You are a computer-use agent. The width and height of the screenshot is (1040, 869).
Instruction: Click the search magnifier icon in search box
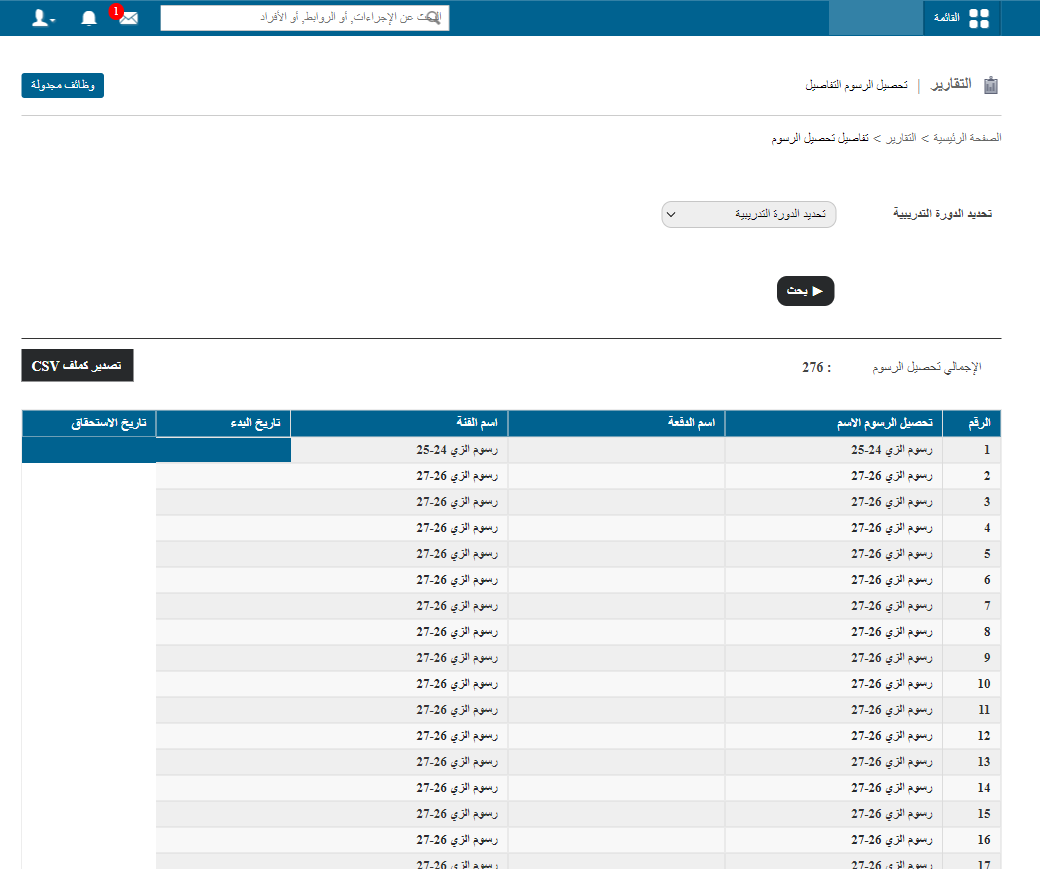(433, 17)
